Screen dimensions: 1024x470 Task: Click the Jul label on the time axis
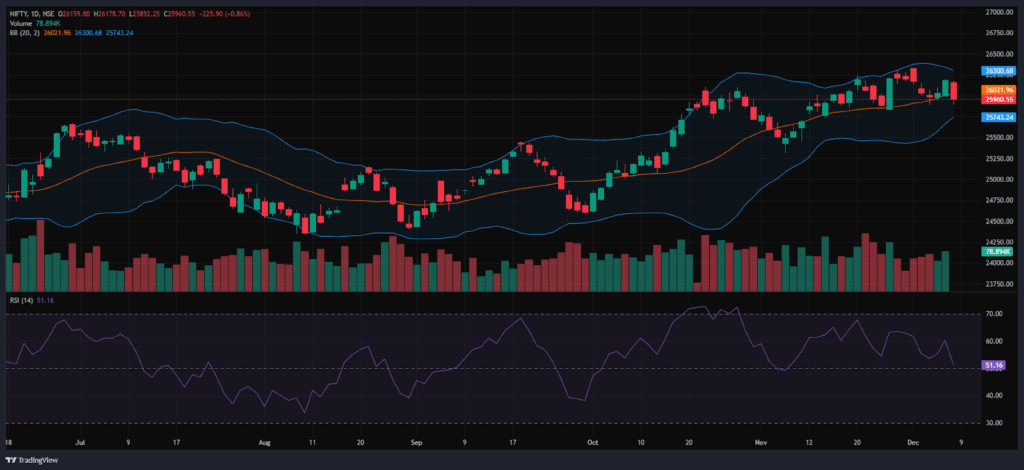click(x=81, y=440)
